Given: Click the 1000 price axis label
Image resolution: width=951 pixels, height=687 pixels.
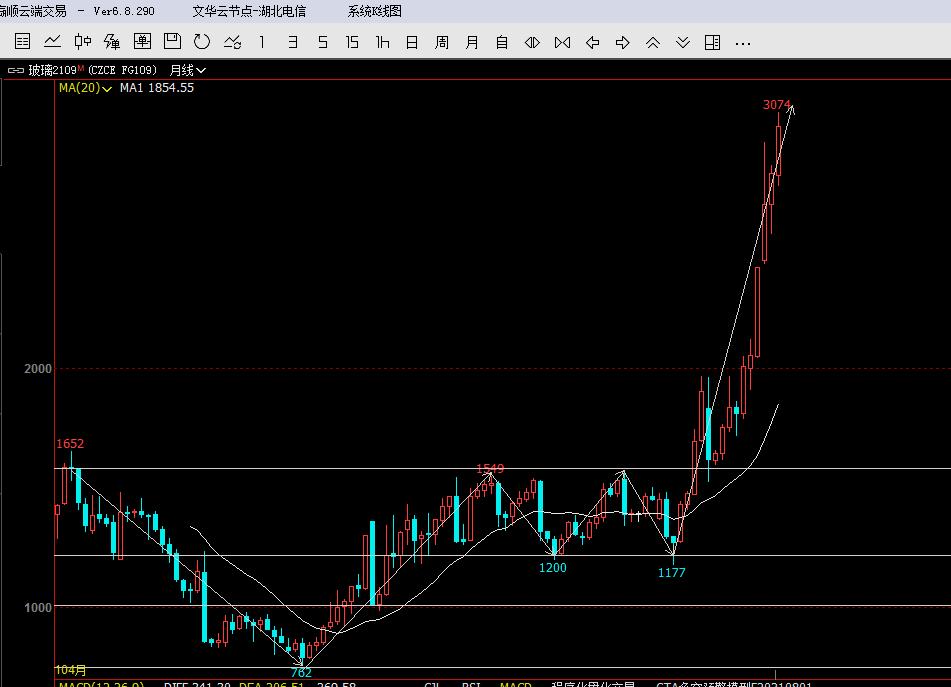Looking at the screenshot, I should (38, 608).
